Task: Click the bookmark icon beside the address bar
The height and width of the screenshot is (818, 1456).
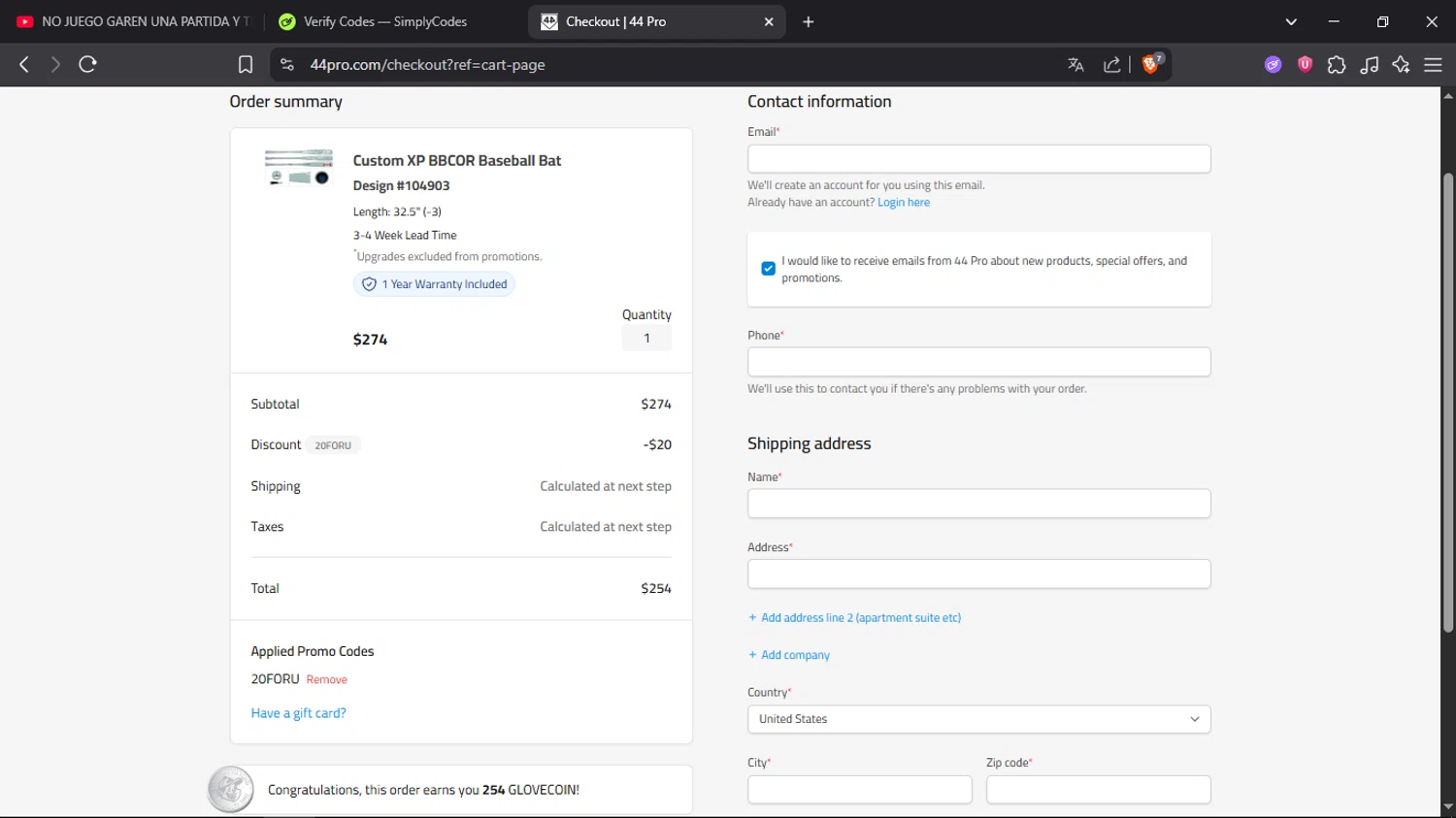Action: [246, 64]
